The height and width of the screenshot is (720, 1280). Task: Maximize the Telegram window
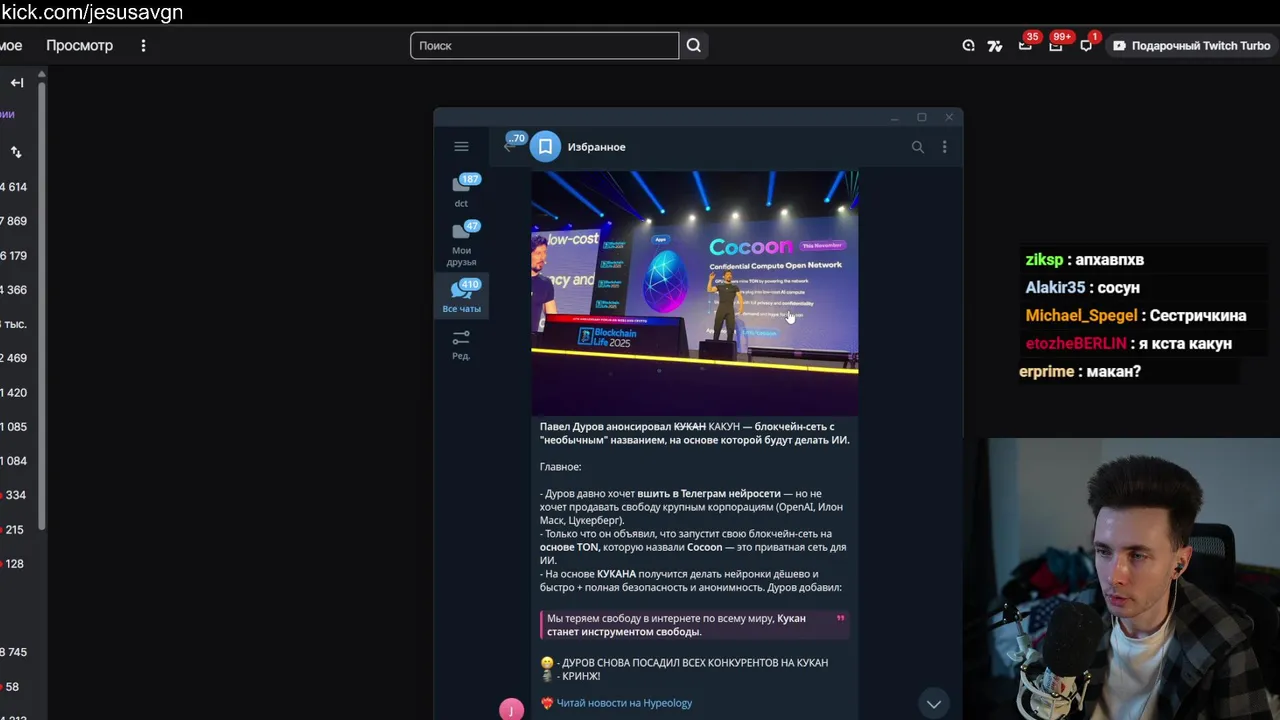922,118
